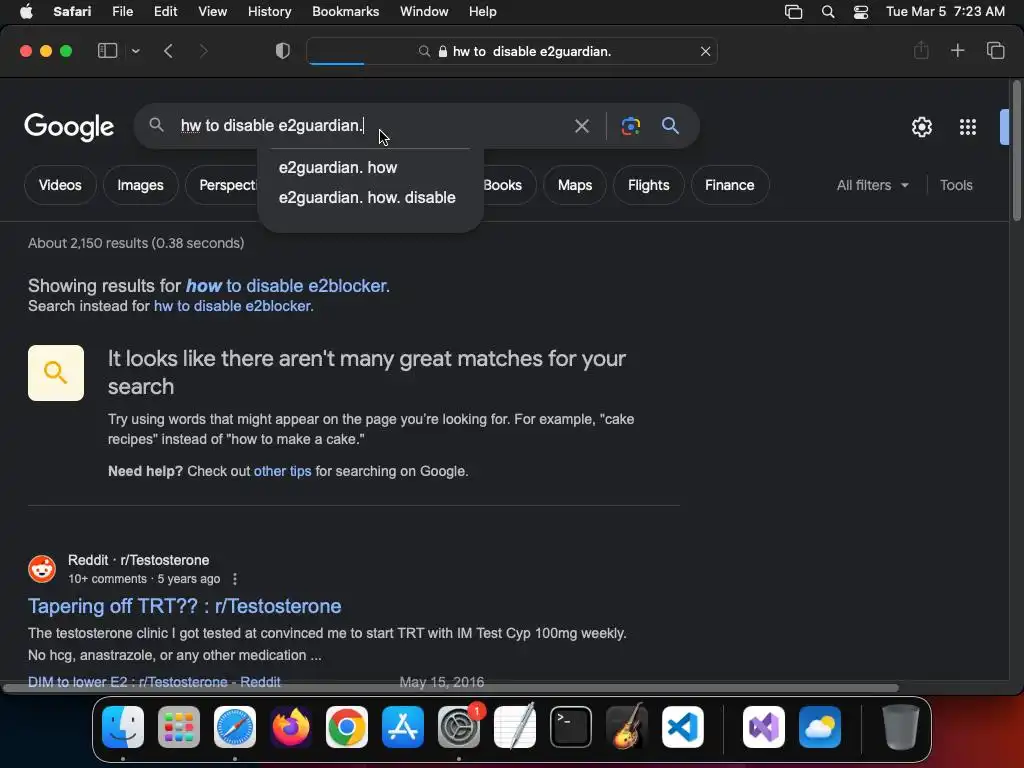Open a new tab with plus button
The width and height of the screenshot is (1024, 768).
957,50
